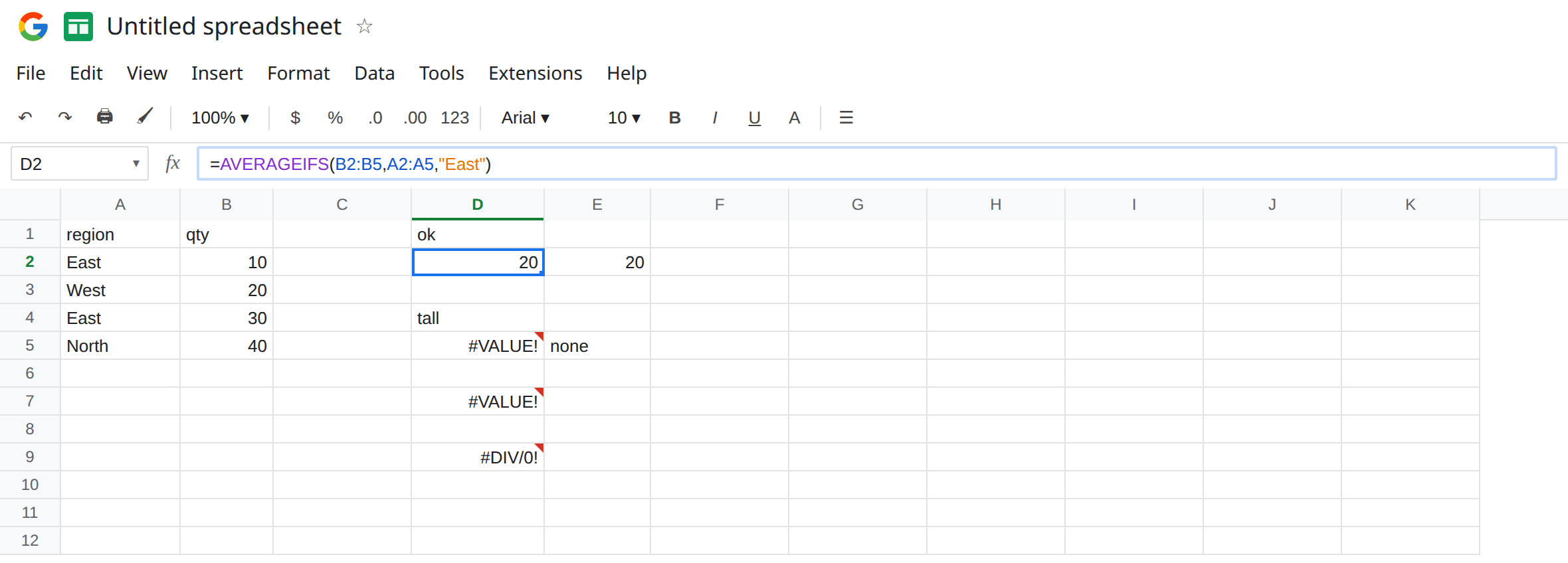Click the qty cell with 40
Image resolution: width=1568 pixels, height=563 pixels.
[x=227, y=346]
